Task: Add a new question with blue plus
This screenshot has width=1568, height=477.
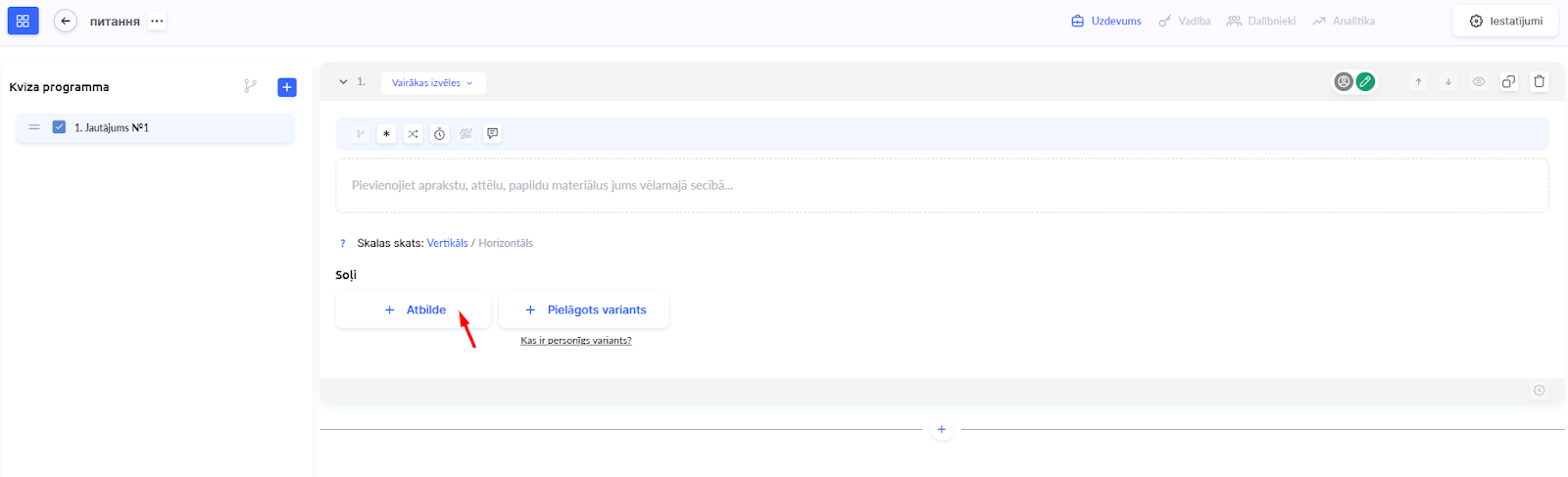Action: click(287, 87)
